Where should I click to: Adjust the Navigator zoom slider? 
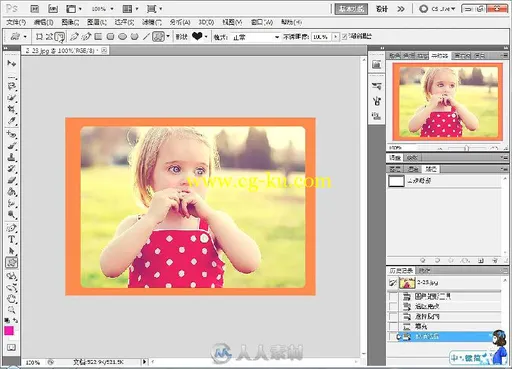(x=467, y=148)
